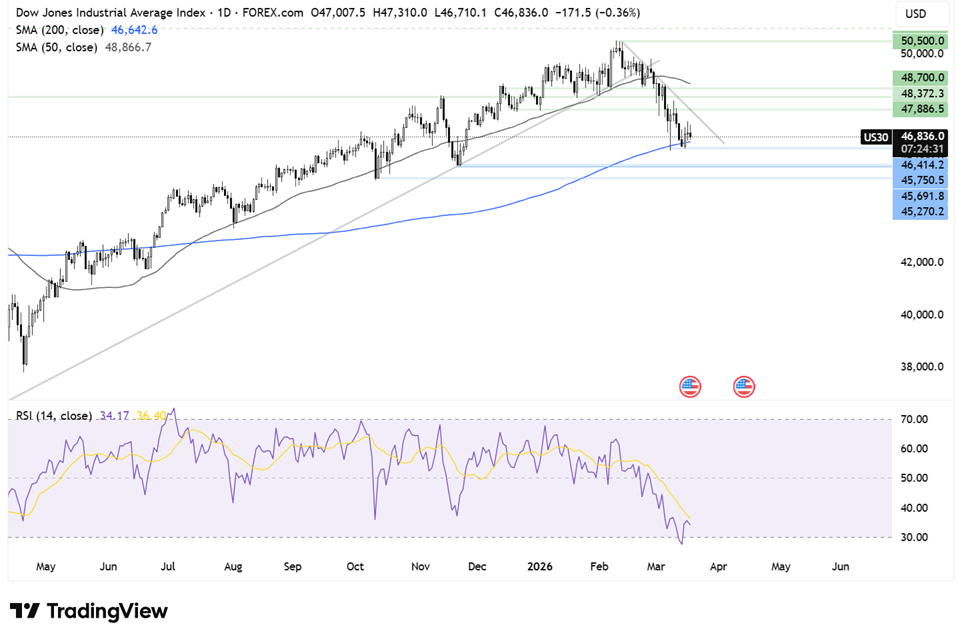Click the 45,691.8 blue price label
Viewport: 964px width, 641px height.
920,197
